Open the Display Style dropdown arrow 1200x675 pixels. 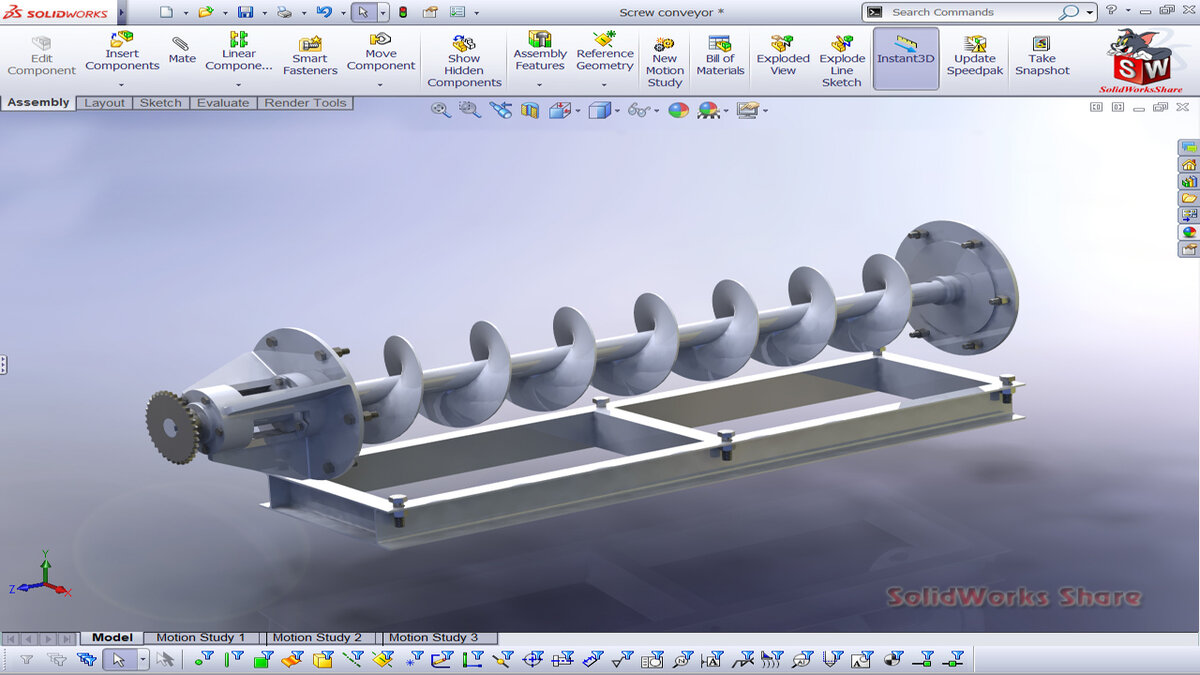coord(619,111)
